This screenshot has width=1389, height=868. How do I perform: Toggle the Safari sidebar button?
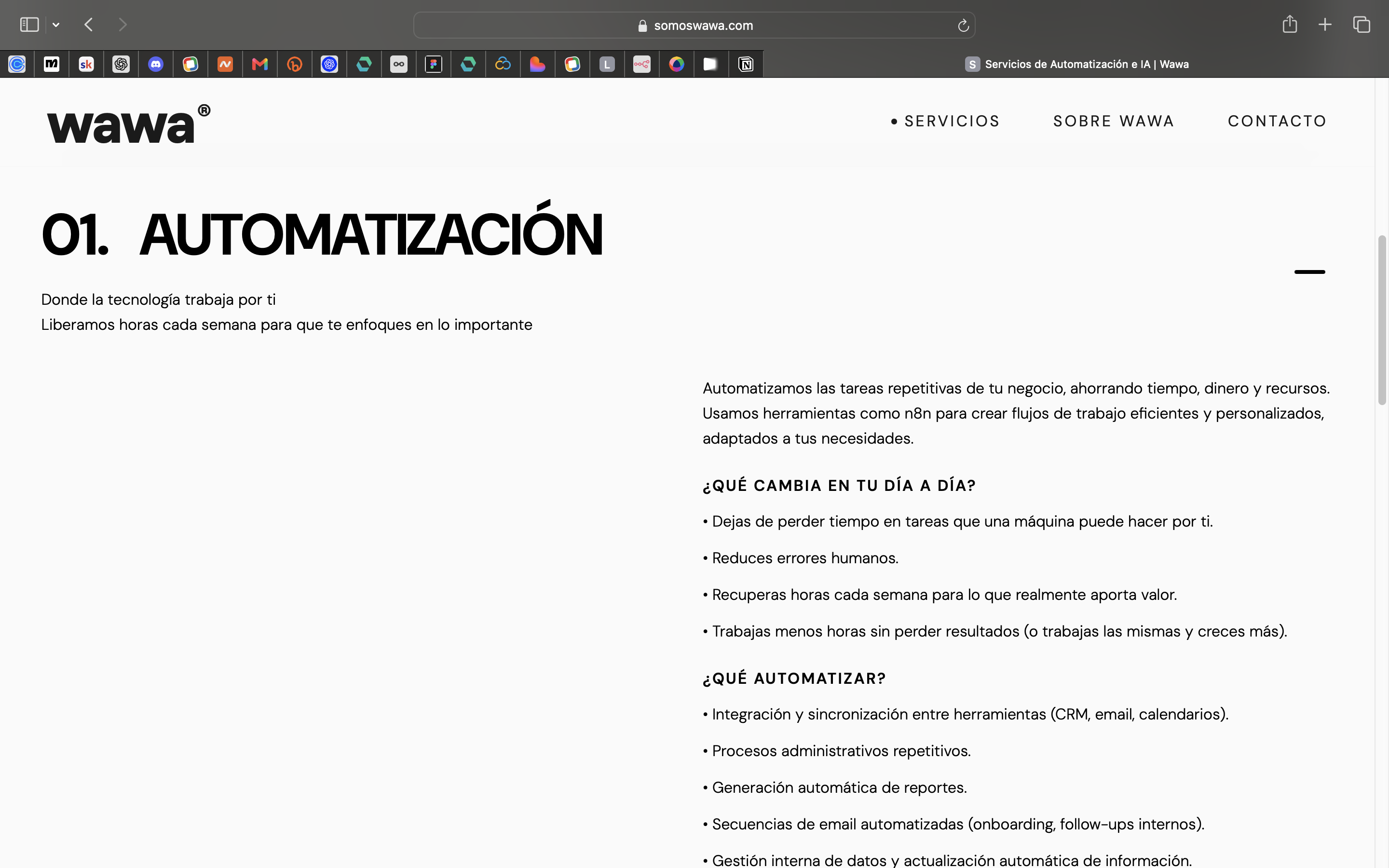(29, 25)
